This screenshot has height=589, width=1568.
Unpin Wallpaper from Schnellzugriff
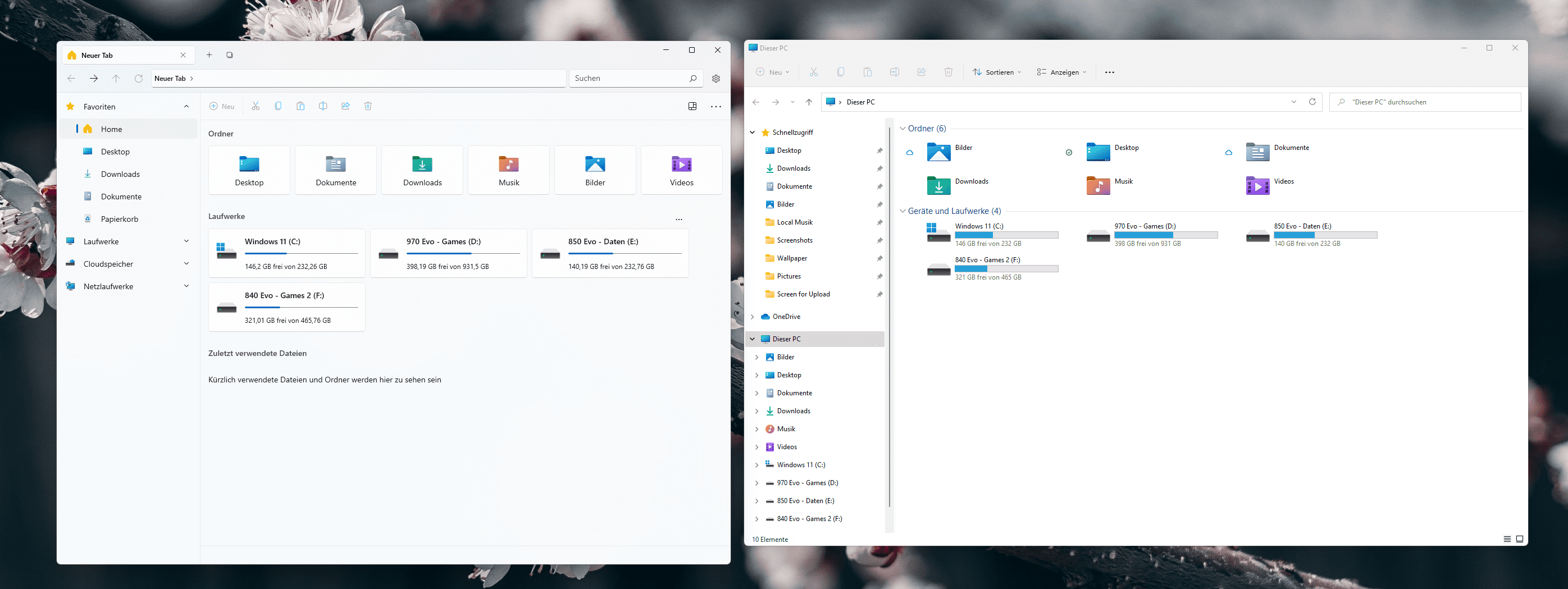tap(879, 259)
